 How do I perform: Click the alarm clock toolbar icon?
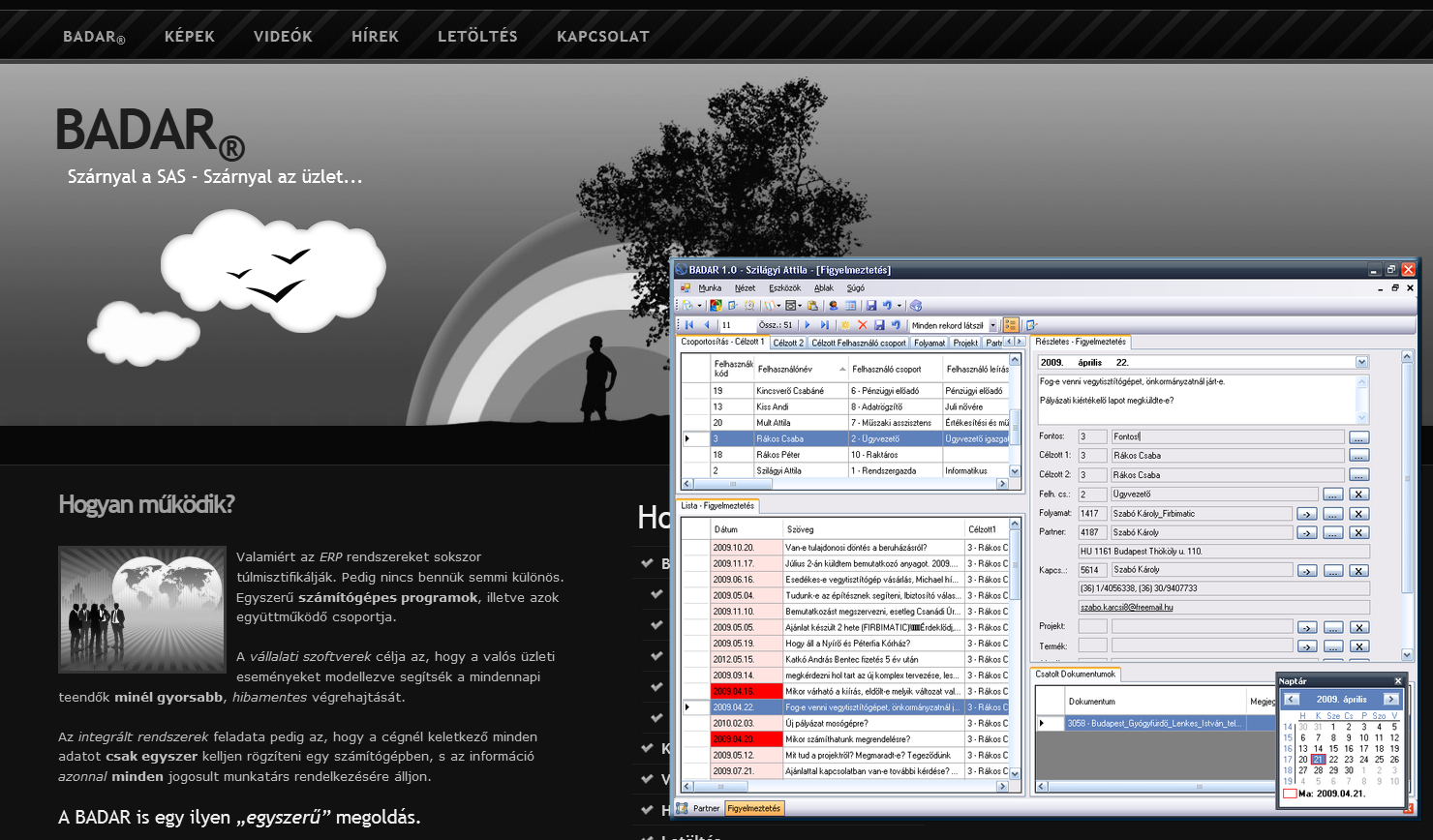pos(748,306)
